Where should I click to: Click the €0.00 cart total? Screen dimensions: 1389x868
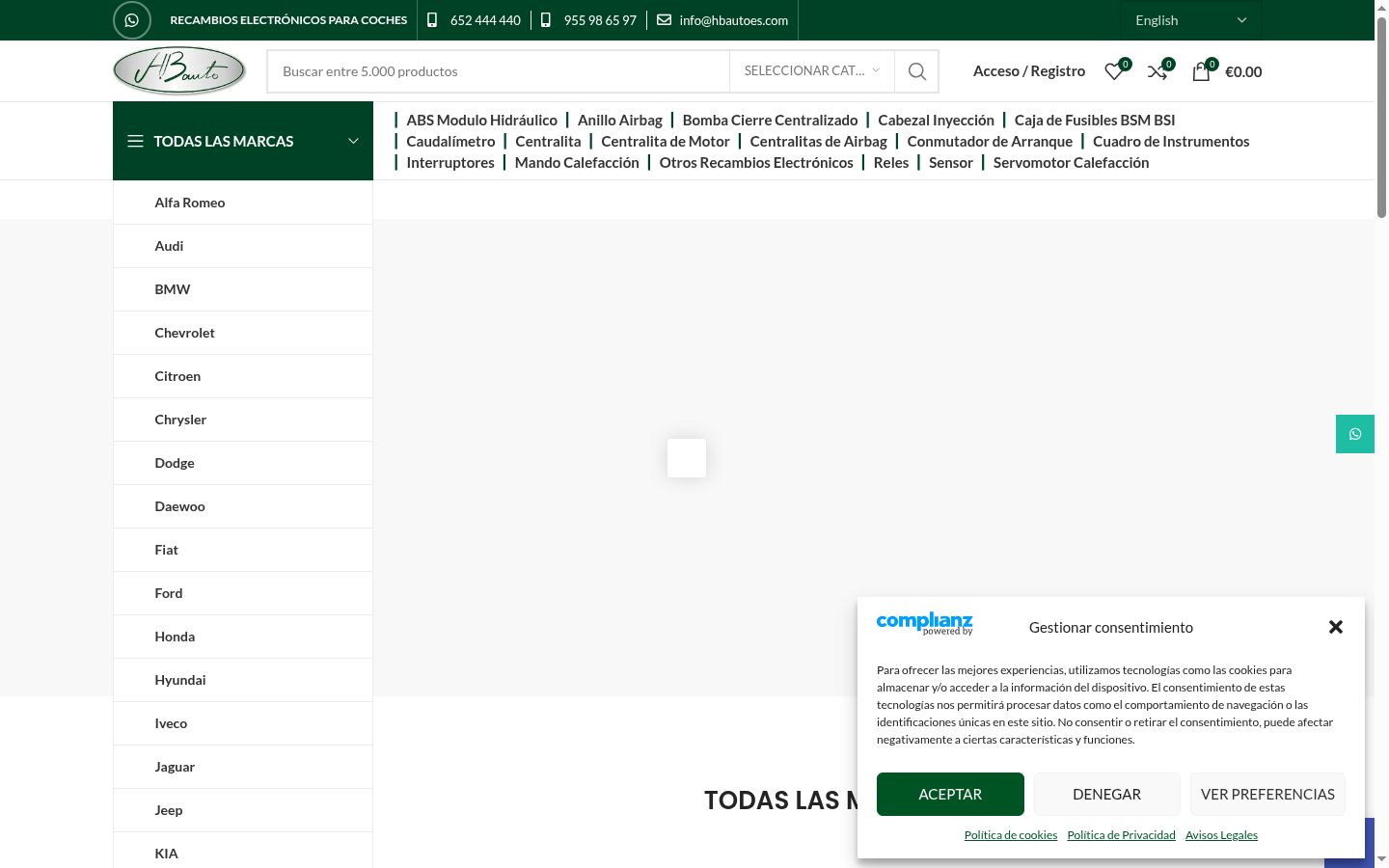click(x=1243, y=71)
